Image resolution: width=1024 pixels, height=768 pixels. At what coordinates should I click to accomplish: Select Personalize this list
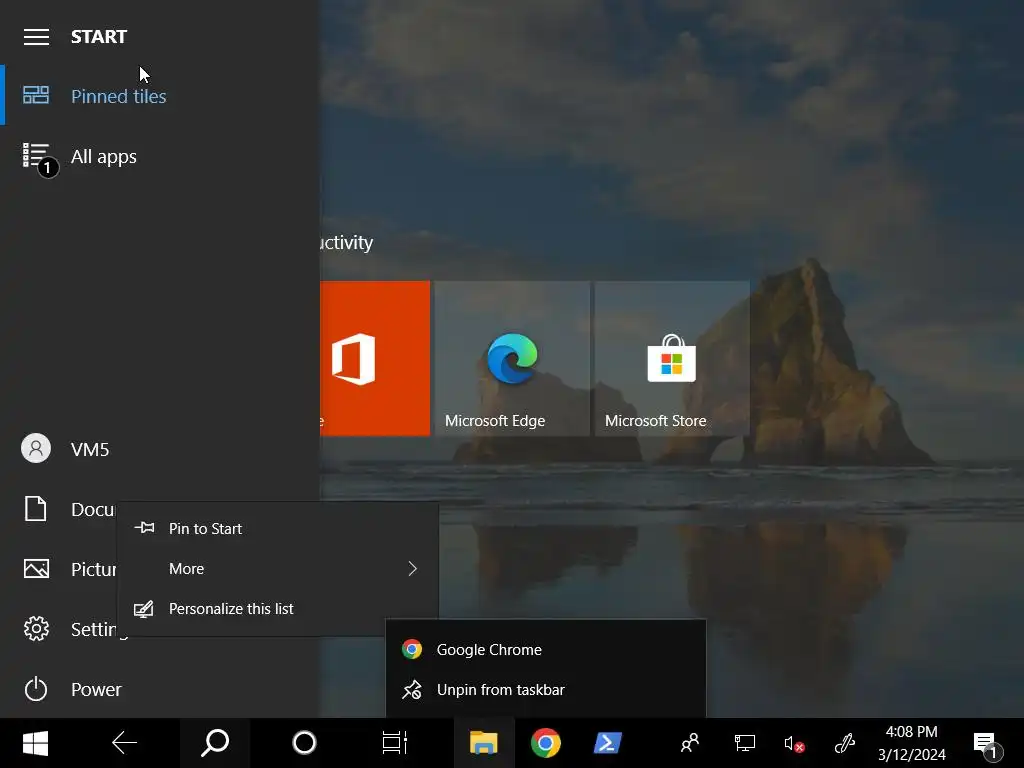click(278, 609)
